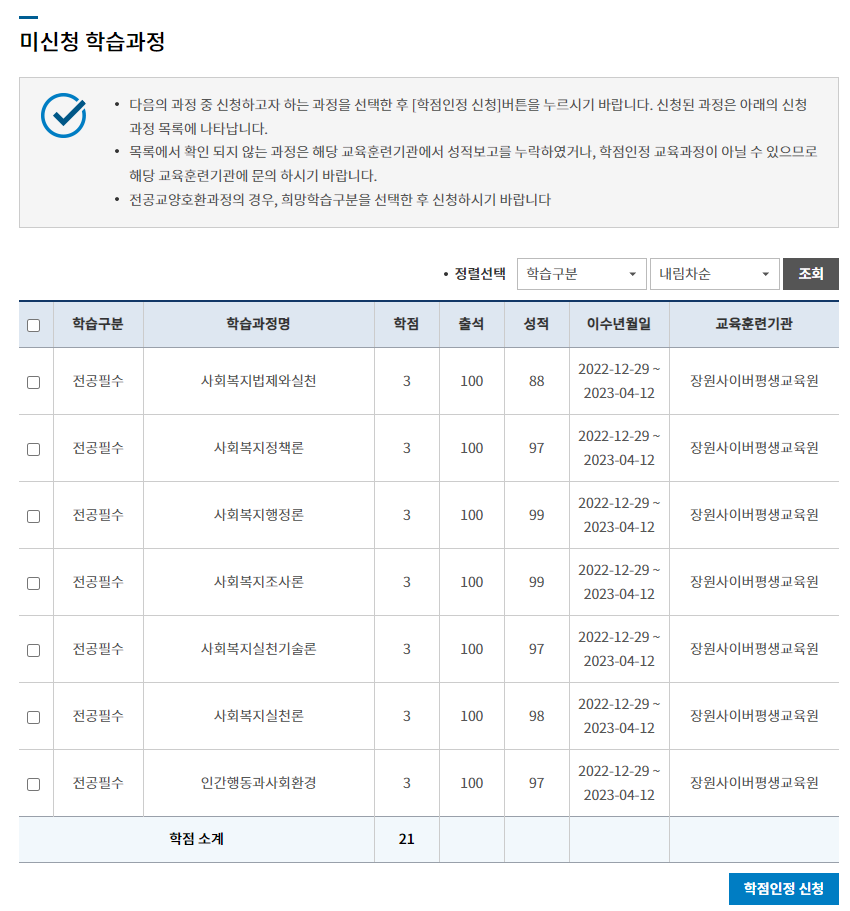Click 장원사이버평생교육원 in 사회복지법제와실천 row
The height and width of the screenshot is (911, 850).
point(754,381)
